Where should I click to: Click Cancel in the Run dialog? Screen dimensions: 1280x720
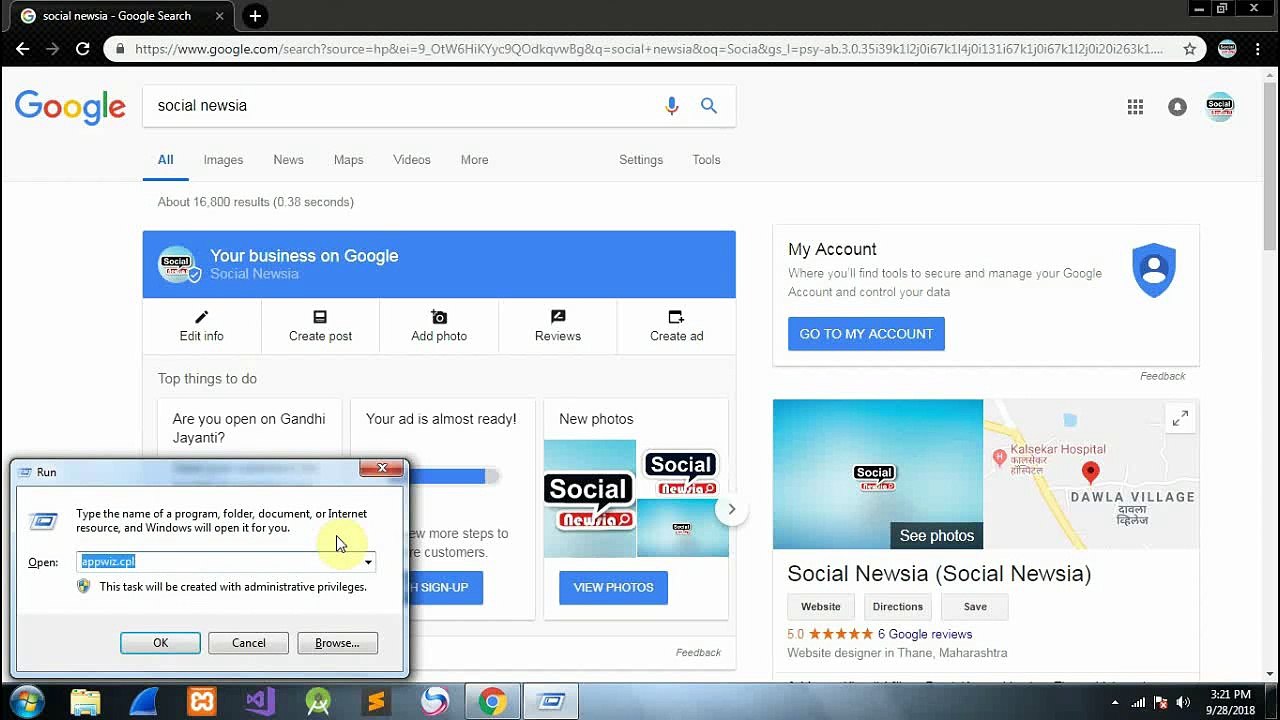click(x=249, y=643)
